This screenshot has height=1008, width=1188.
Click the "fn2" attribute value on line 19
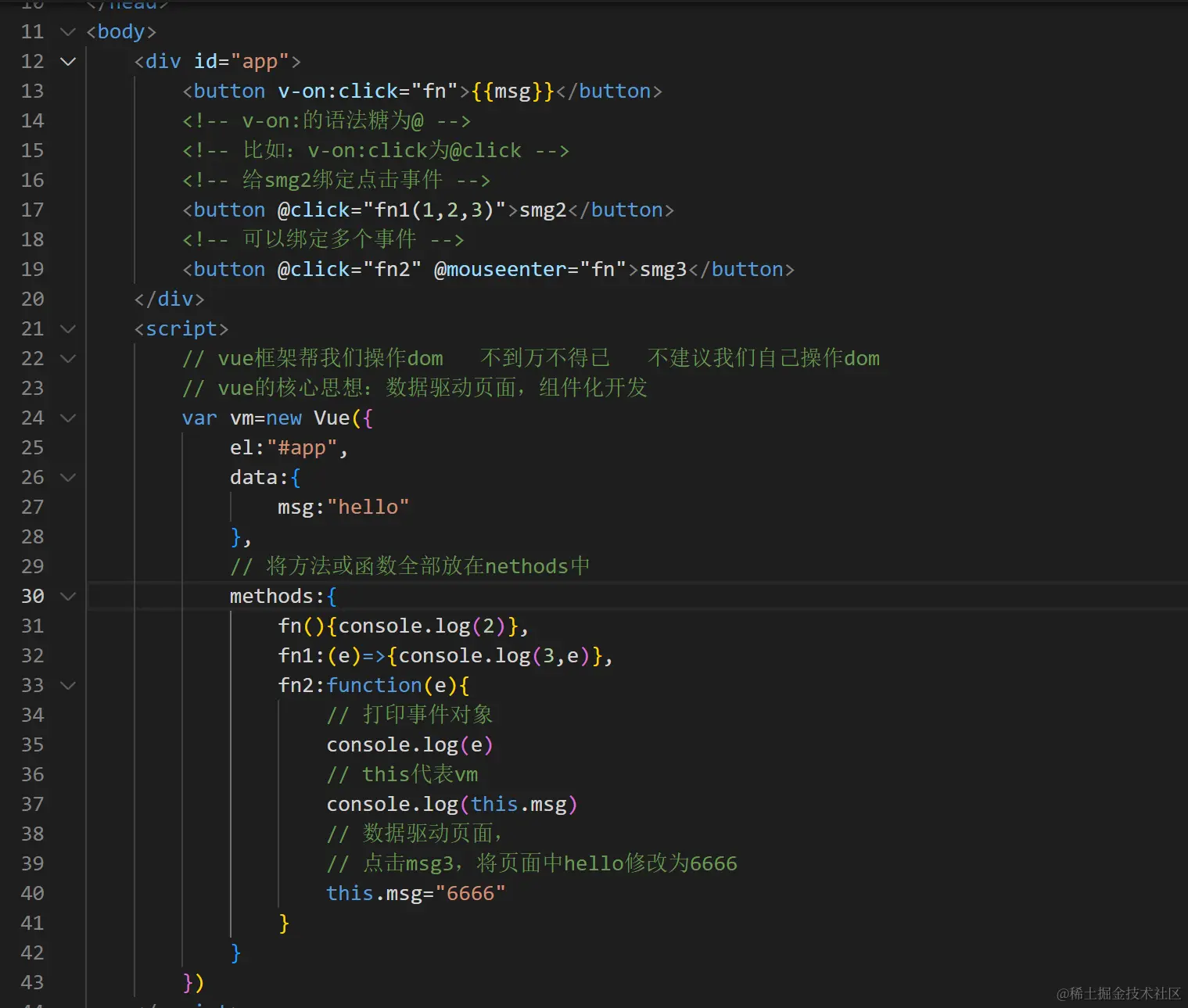coord(393,270)
